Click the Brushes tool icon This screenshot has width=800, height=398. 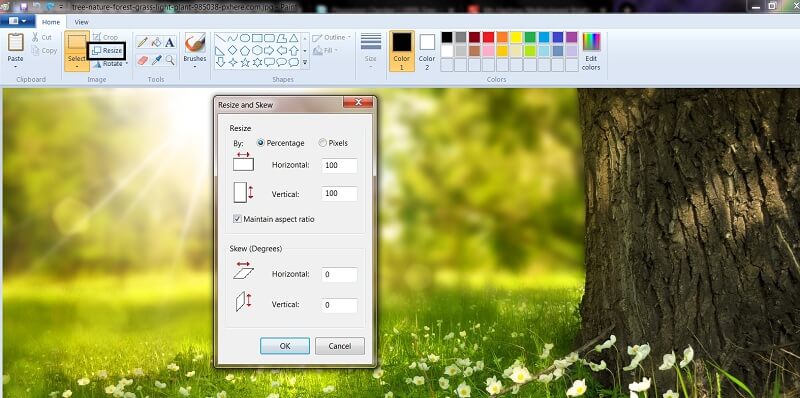(195, 43)
